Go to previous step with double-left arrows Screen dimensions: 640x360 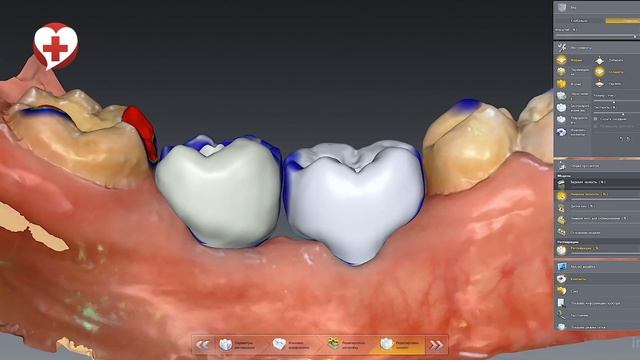coord(202,345)
